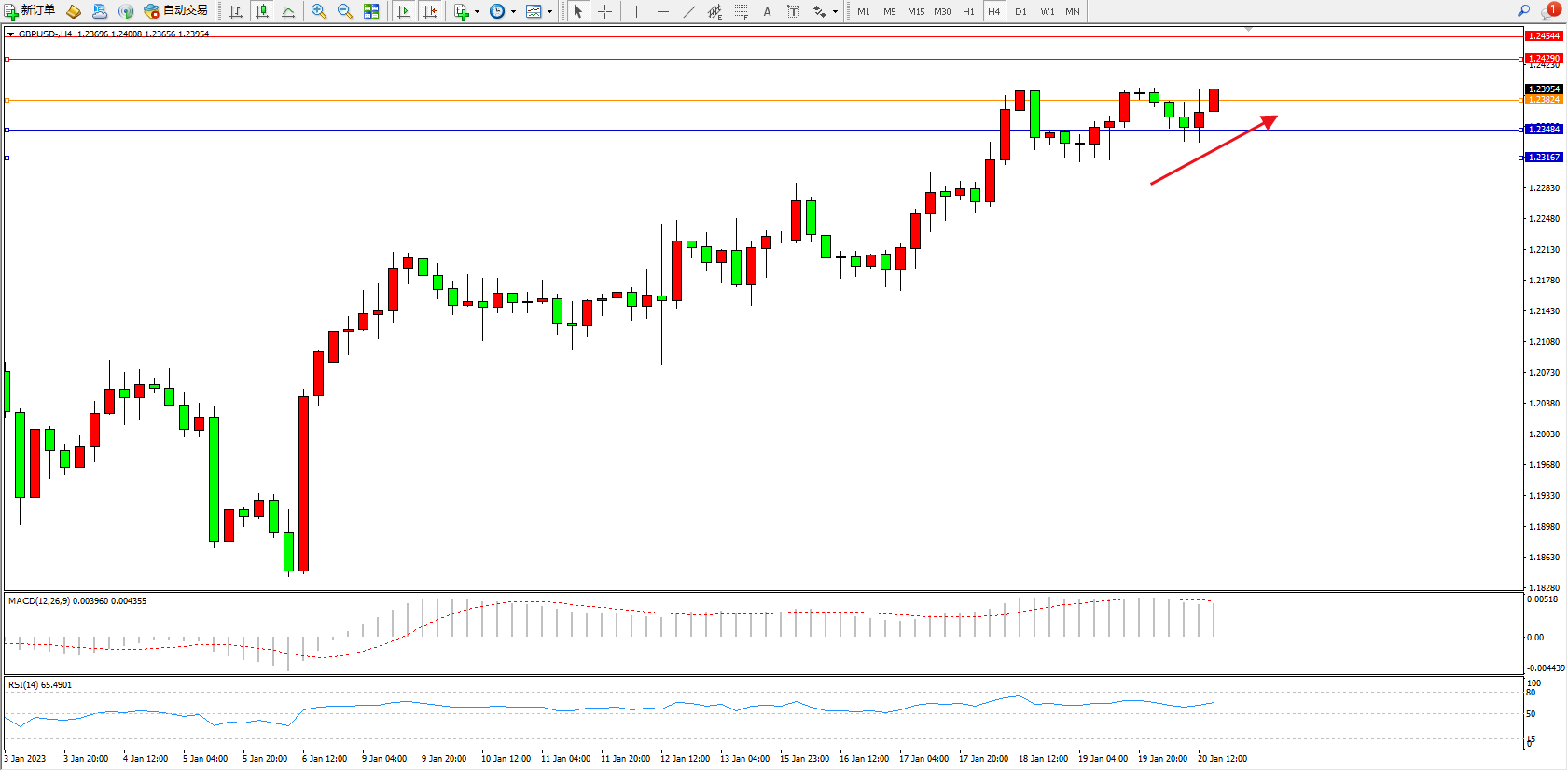
Task: Select the text label tool
Action: click(x=793, y=11)
